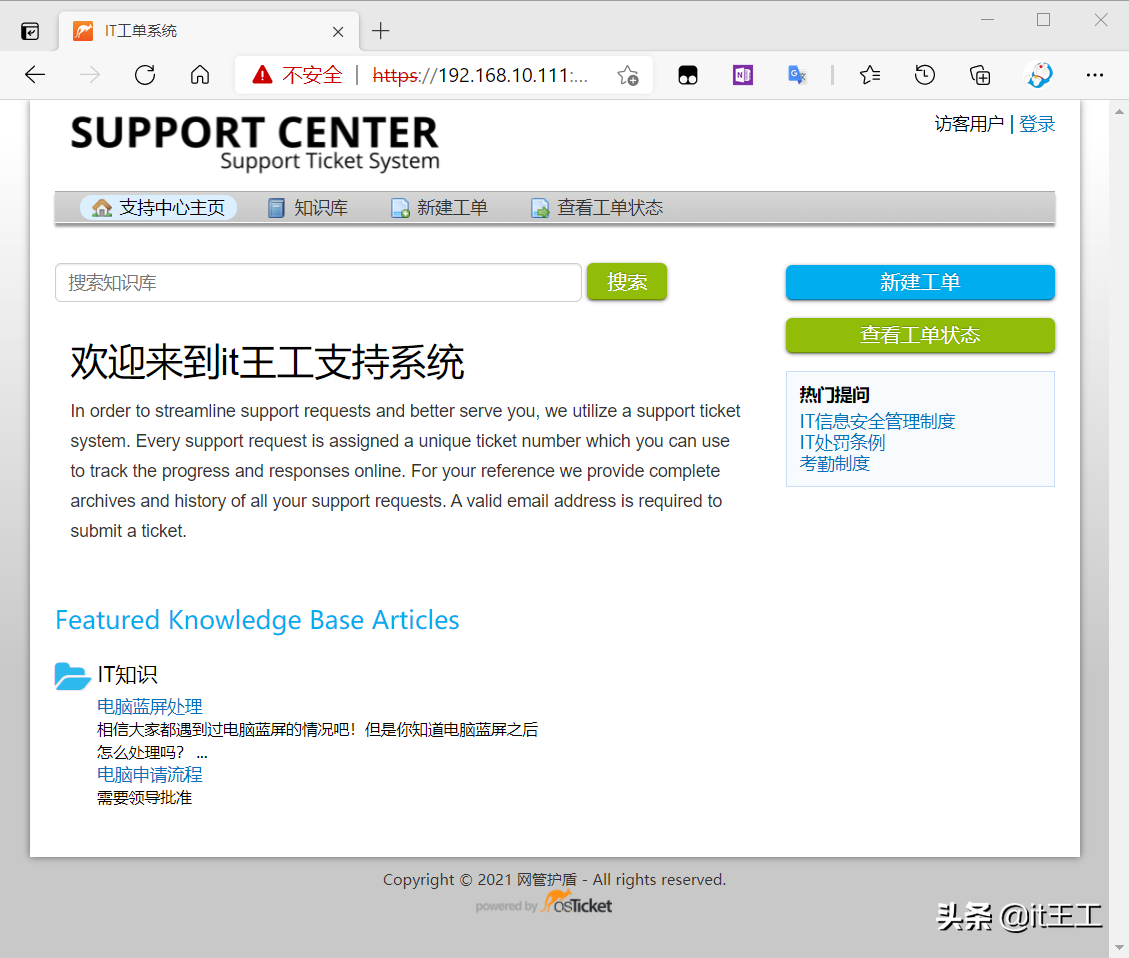The image size is (1129, 958).
Task: Click the Copyright 2021 网管护盾 footer text
Action: click(554, 880)
